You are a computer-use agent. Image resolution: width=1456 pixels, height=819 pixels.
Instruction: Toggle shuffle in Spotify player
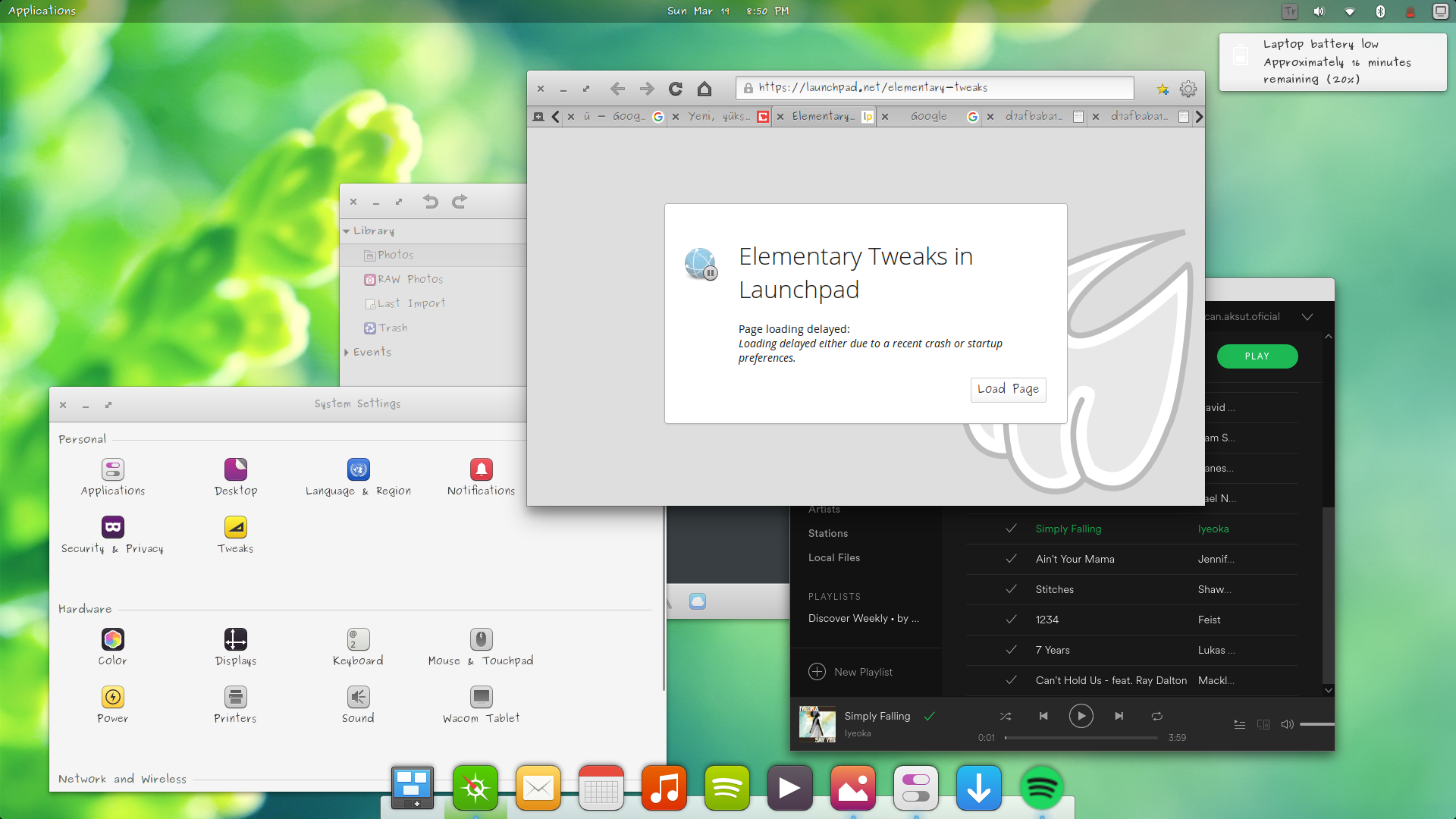[1006, 716]
